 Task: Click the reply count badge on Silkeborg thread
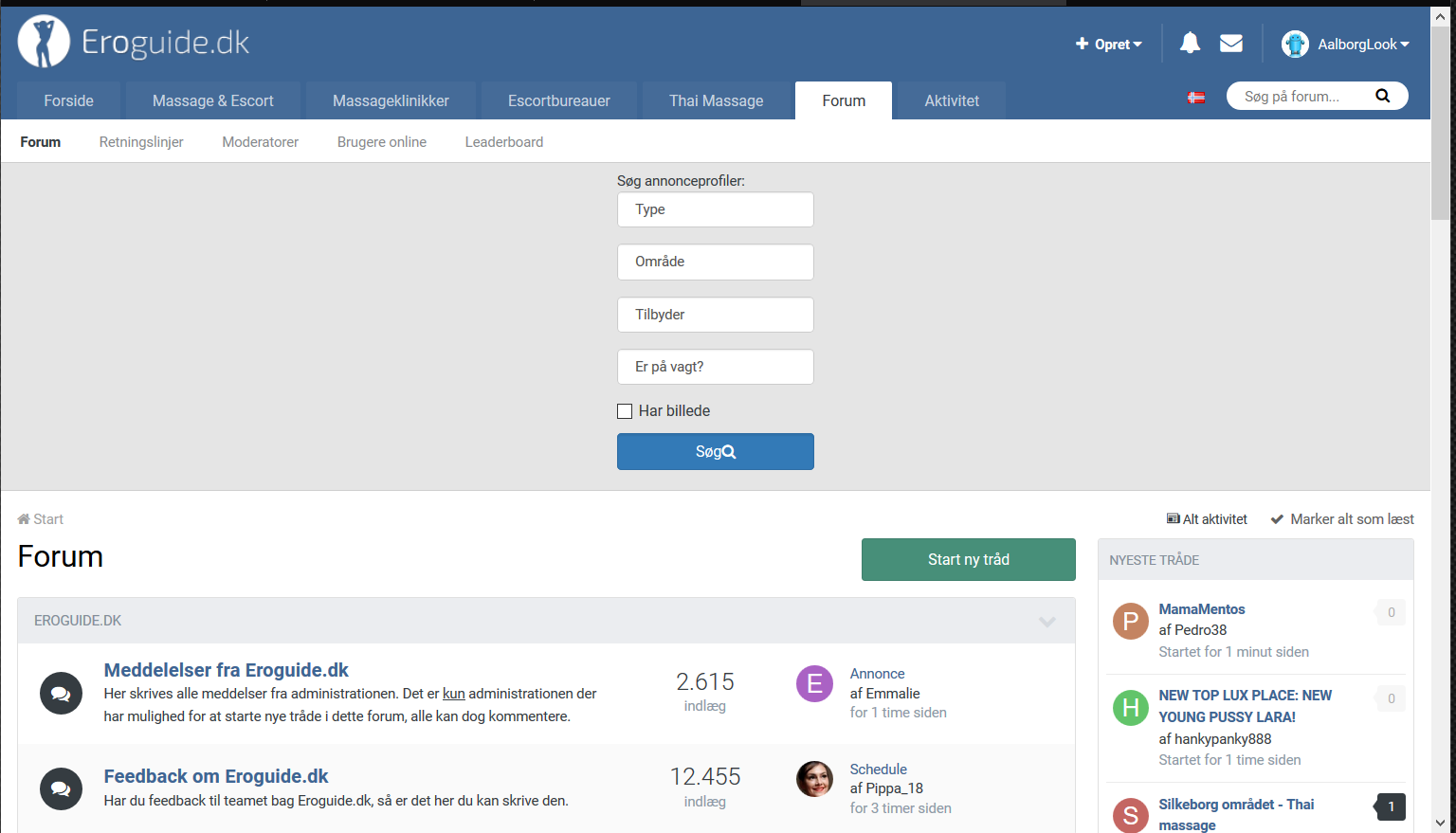pos(1391,806)
